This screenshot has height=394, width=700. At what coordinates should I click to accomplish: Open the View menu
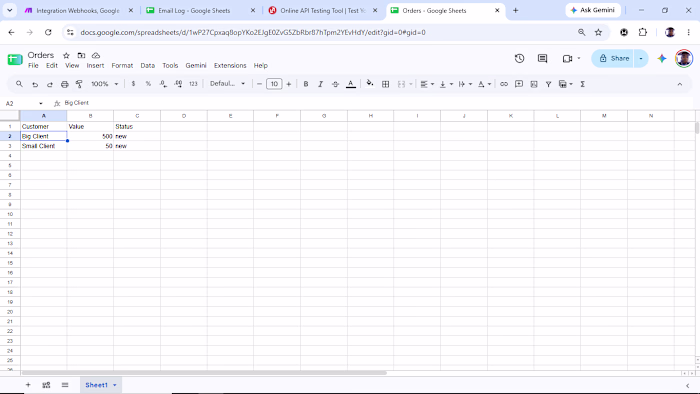(x=72, y=66)
